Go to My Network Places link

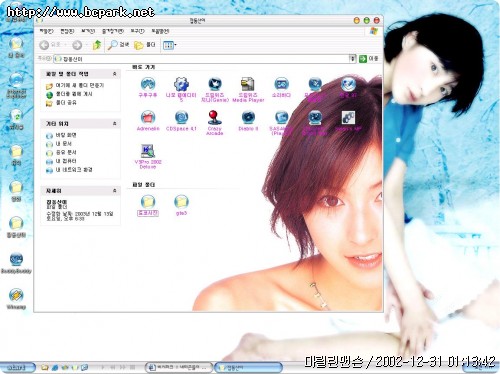point(69,170)
